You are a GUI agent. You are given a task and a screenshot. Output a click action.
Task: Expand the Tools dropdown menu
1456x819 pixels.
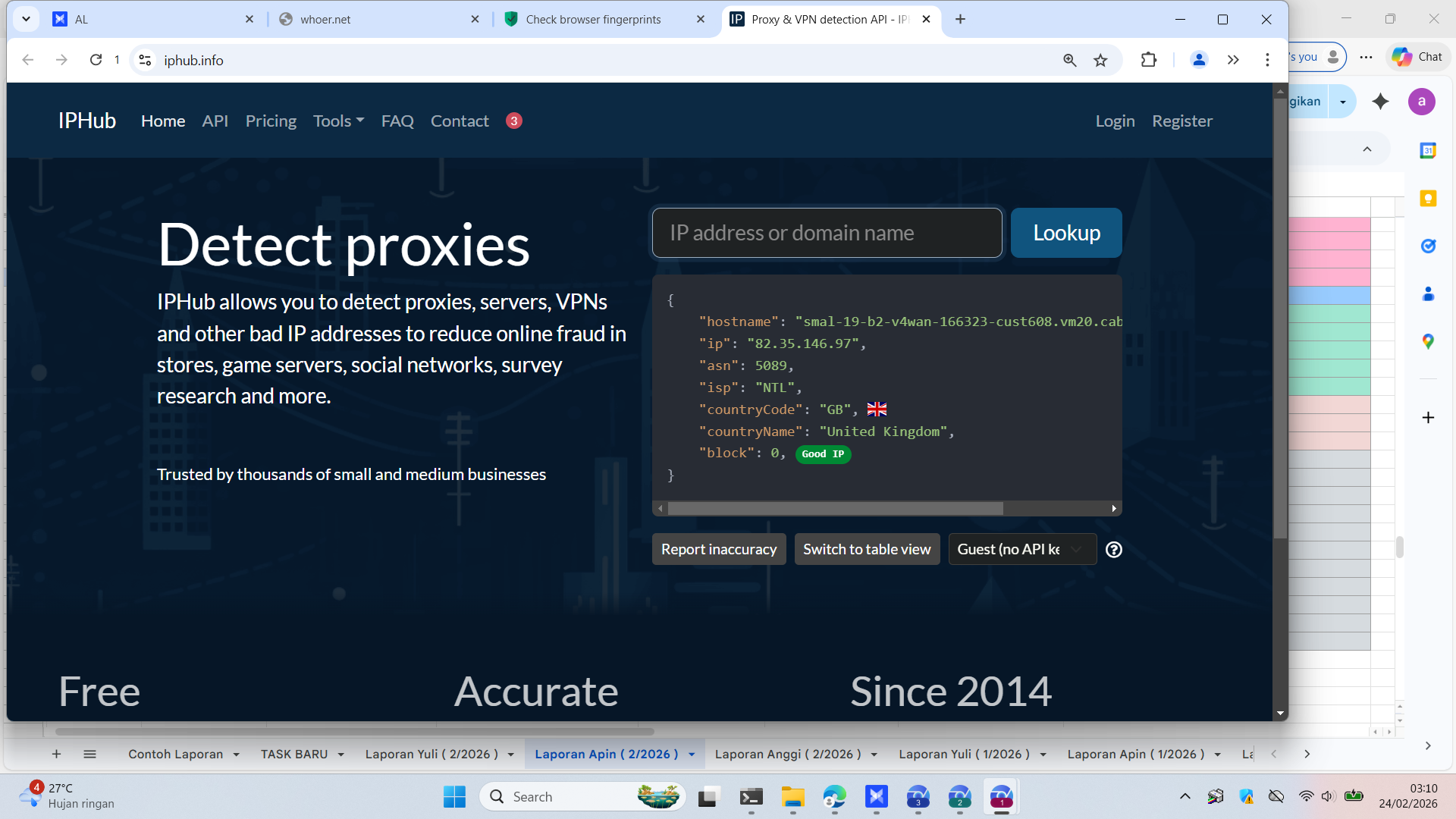(x=338, y=121)
